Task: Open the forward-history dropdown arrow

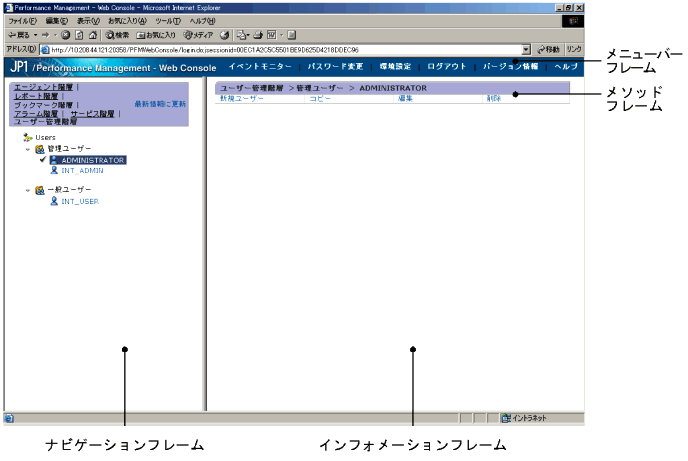Action: 55,35
